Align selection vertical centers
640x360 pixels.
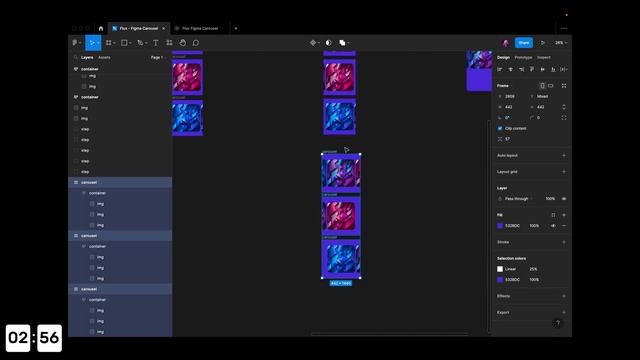(x=542, y=69)
